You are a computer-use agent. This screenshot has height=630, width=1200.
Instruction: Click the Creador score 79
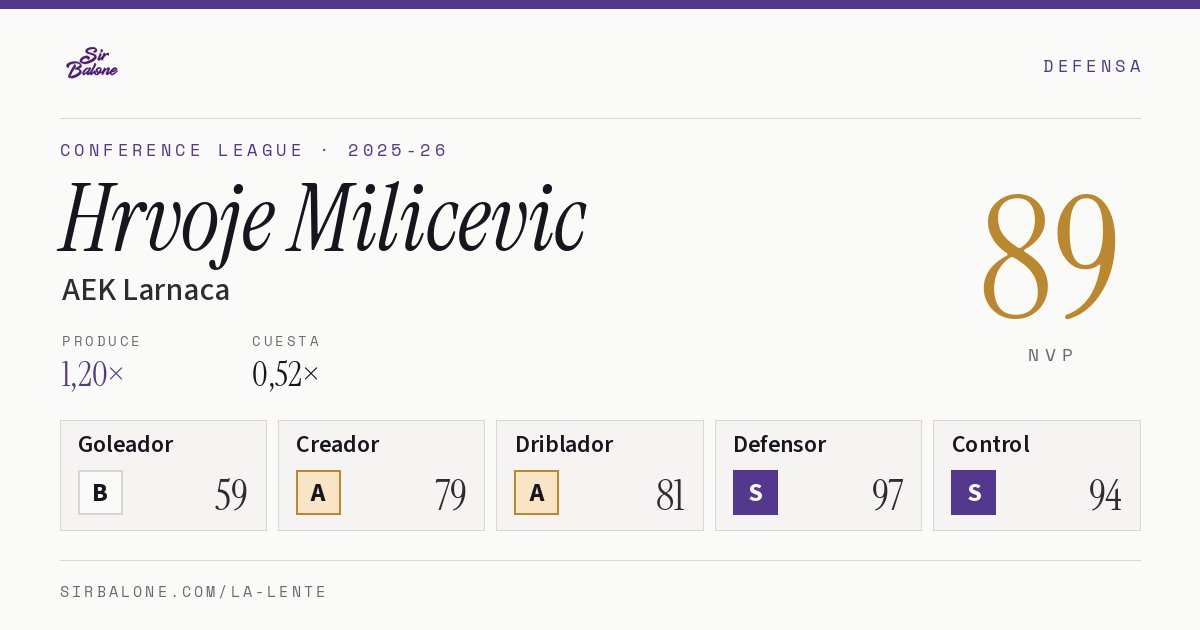(450, 495)
